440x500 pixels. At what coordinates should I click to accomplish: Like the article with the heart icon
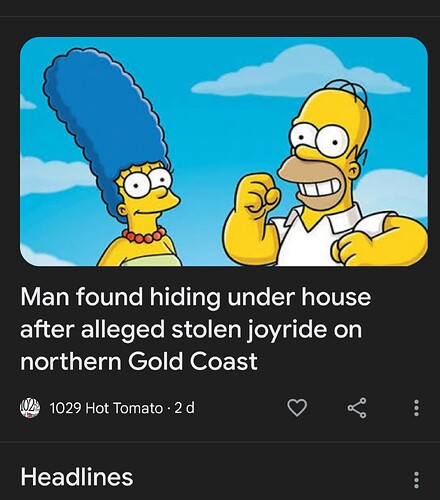[x=297, y=408]
